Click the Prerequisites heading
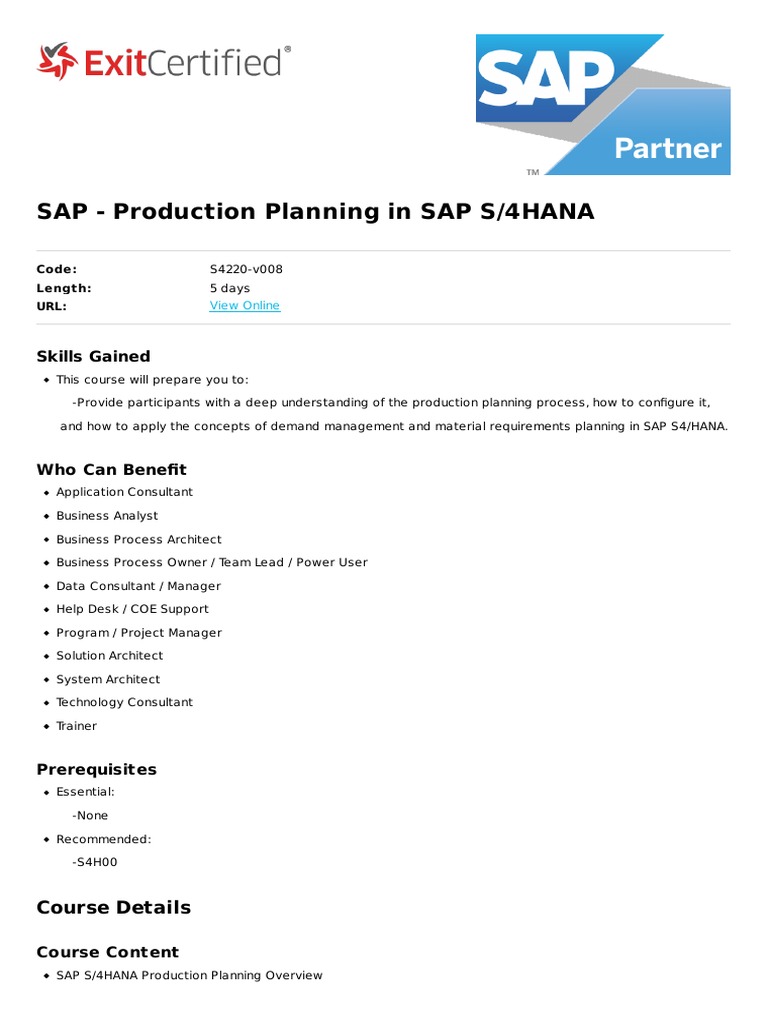The image size is (768, 1024). coord(96,769)
